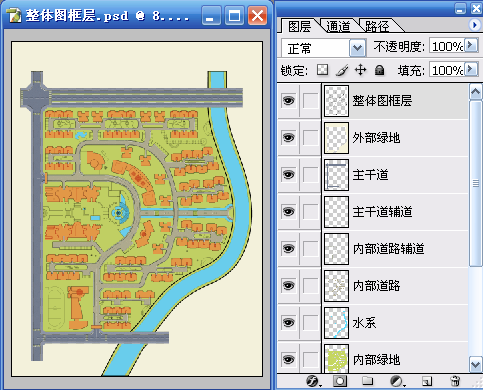Select the 内部道路 layer thumbnail

(x=336, y=286)
